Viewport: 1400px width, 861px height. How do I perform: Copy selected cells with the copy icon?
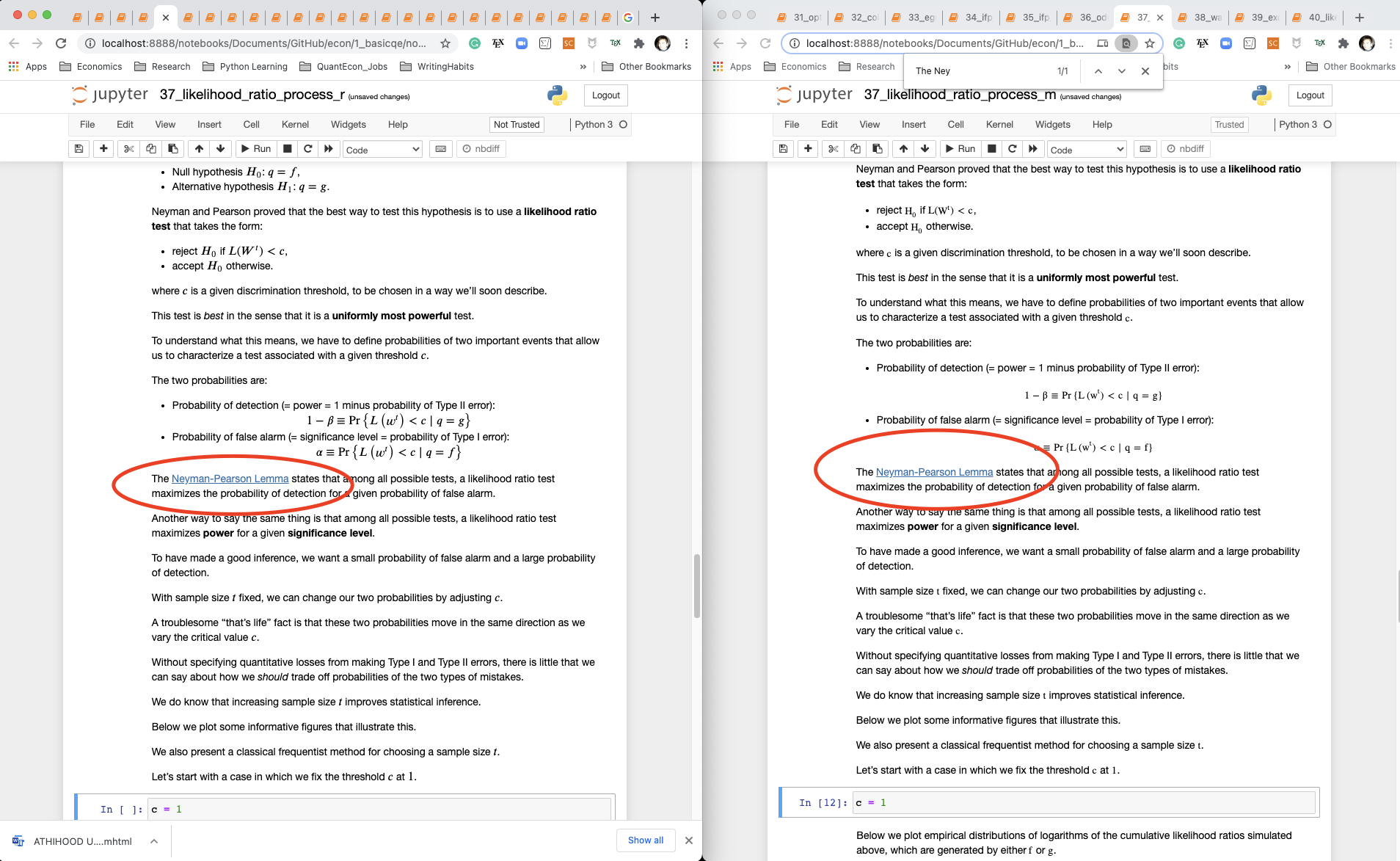pos(151,148)
